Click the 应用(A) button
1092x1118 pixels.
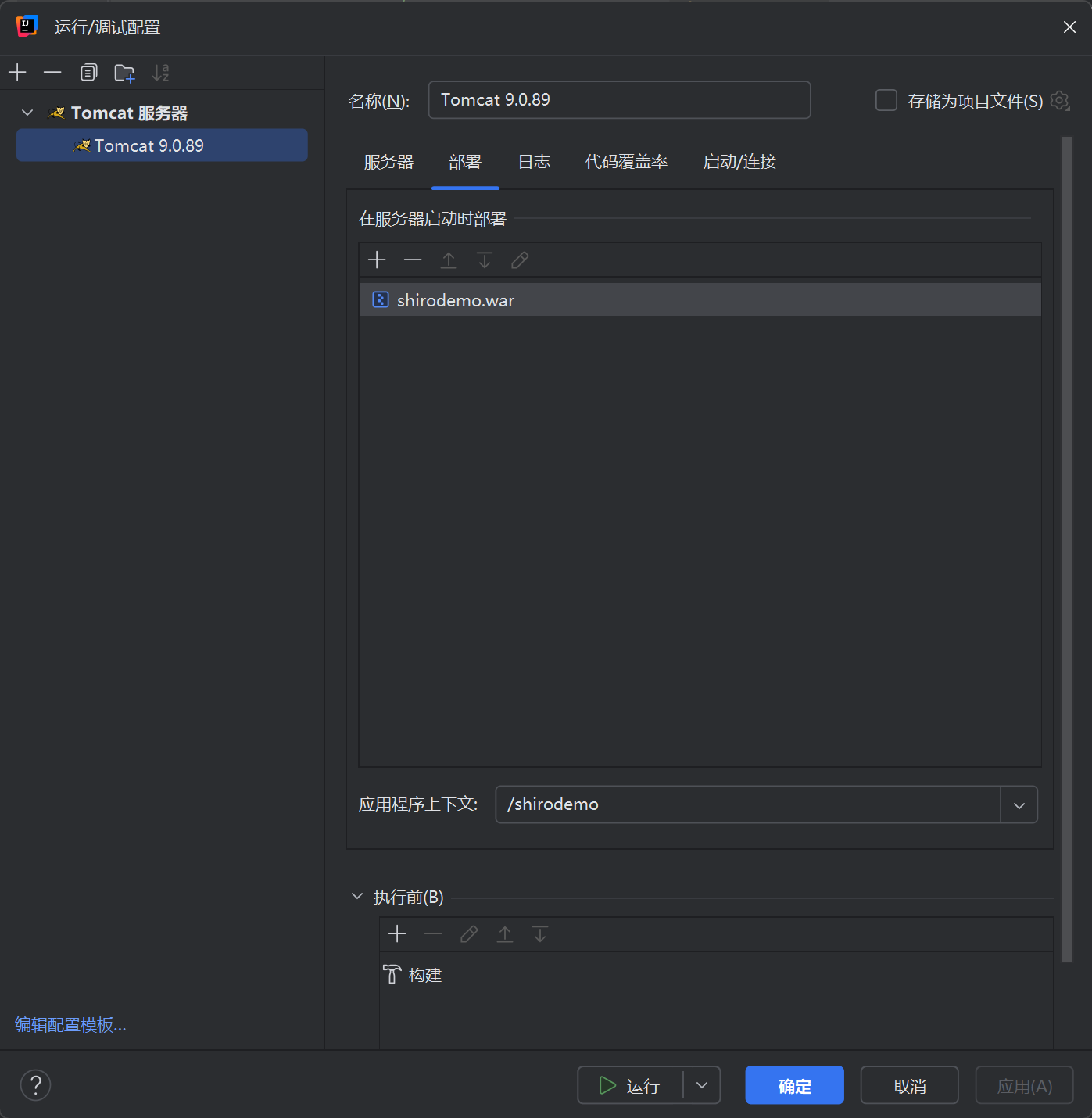coord(1024,1085)
